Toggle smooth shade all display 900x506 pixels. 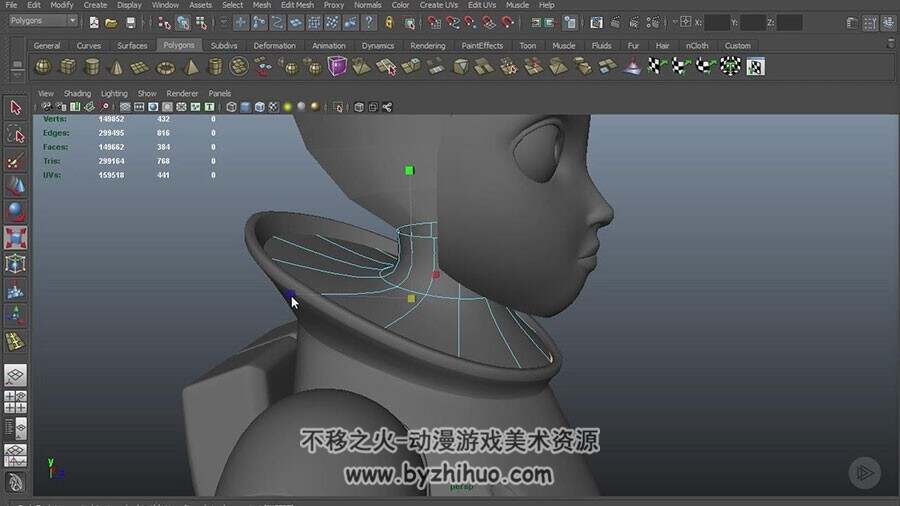[x=245, y=107]
